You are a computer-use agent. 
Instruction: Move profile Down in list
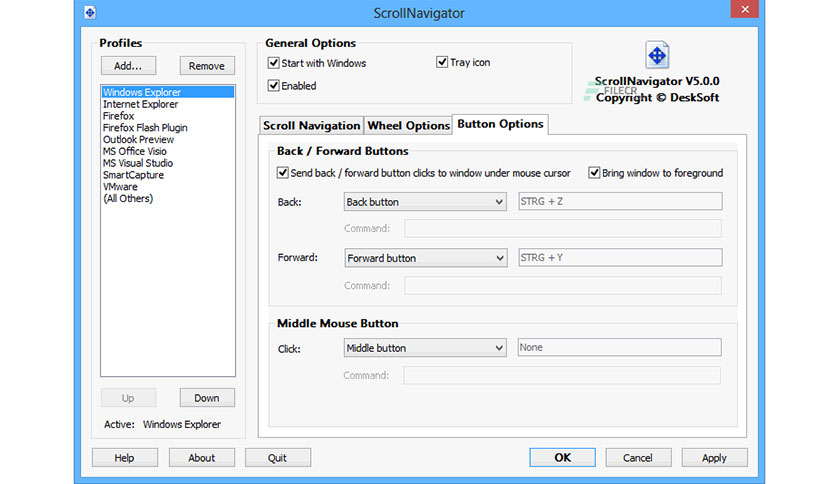point(207,398)
